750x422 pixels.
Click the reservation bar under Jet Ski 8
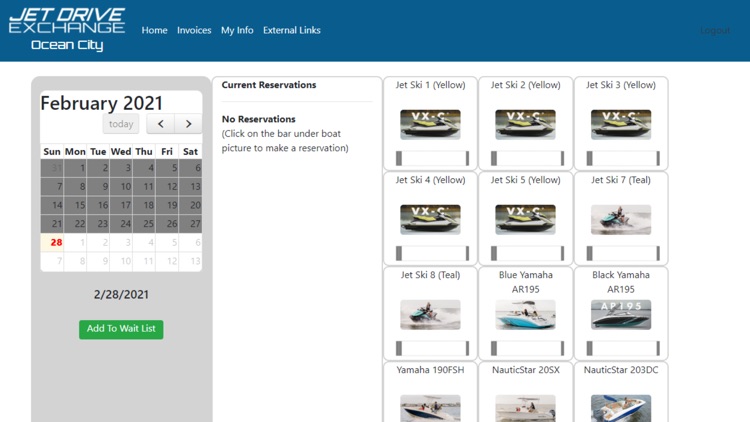[432, 348]
